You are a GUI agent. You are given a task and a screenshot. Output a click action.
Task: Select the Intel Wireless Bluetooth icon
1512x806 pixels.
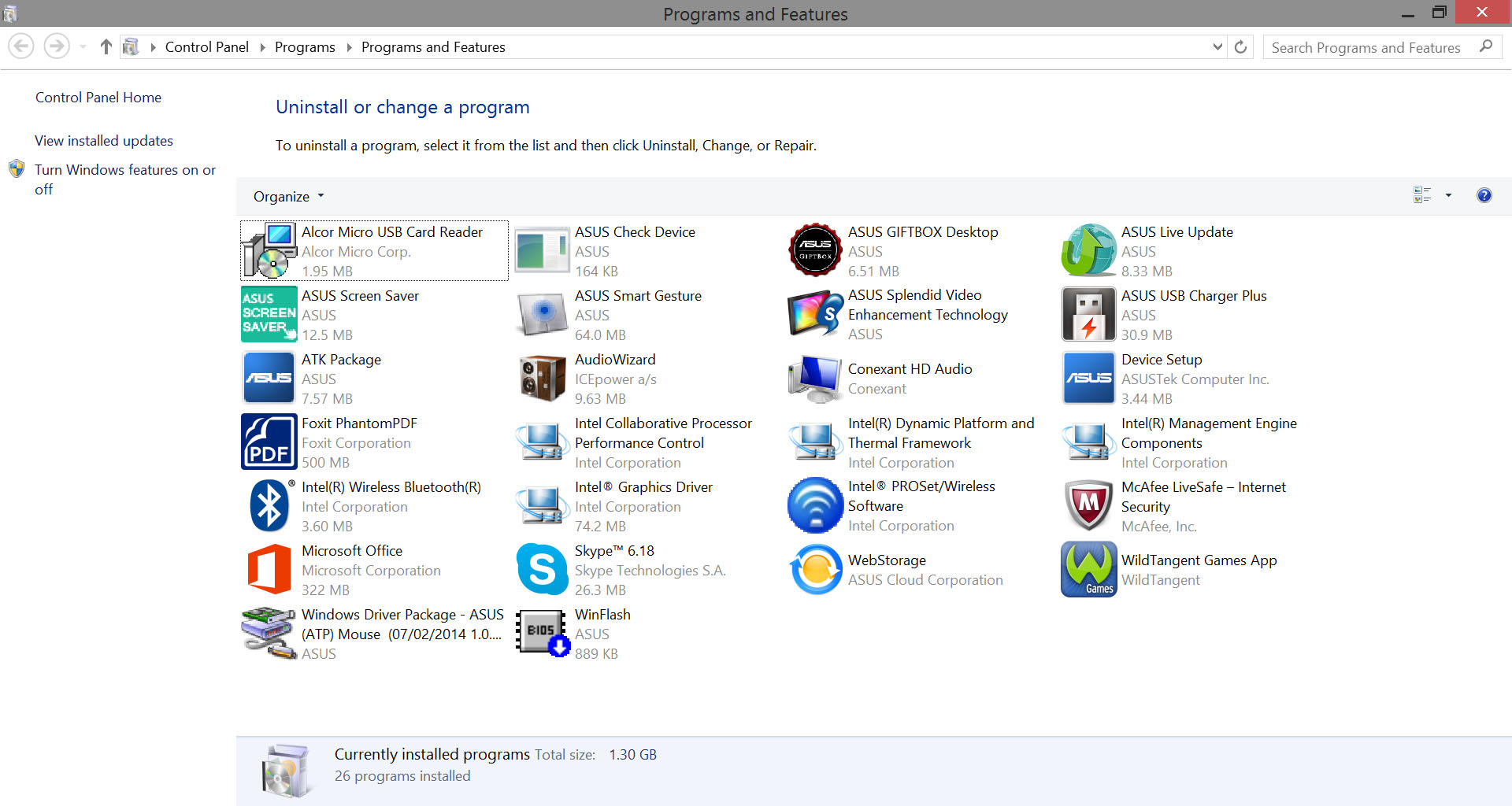click(x=269, y=505)
